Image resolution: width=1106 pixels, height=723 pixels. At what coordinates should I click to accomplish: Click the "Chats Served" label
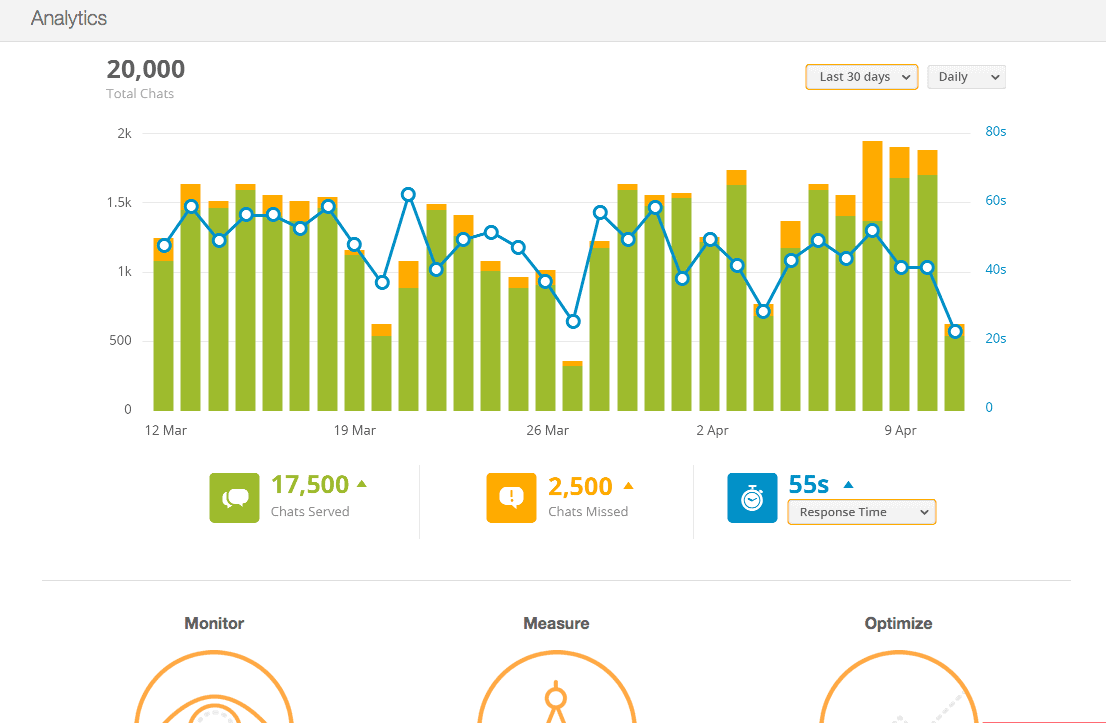[310, 512]
